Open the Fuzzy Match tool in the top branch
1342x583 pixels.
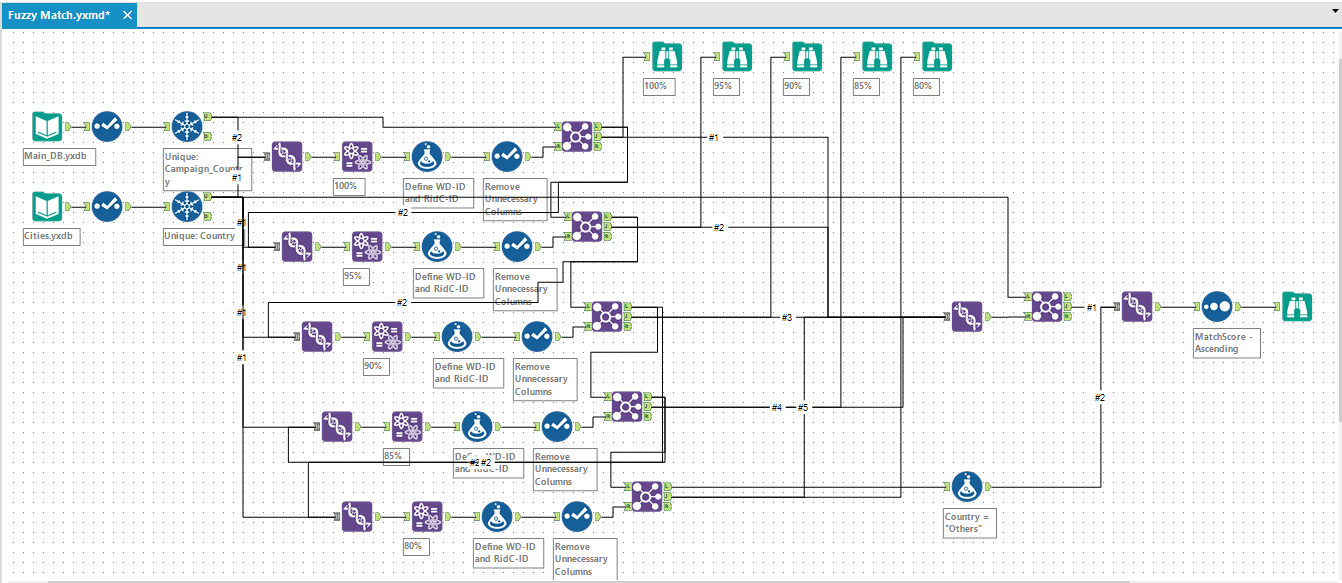pos(287,156)
